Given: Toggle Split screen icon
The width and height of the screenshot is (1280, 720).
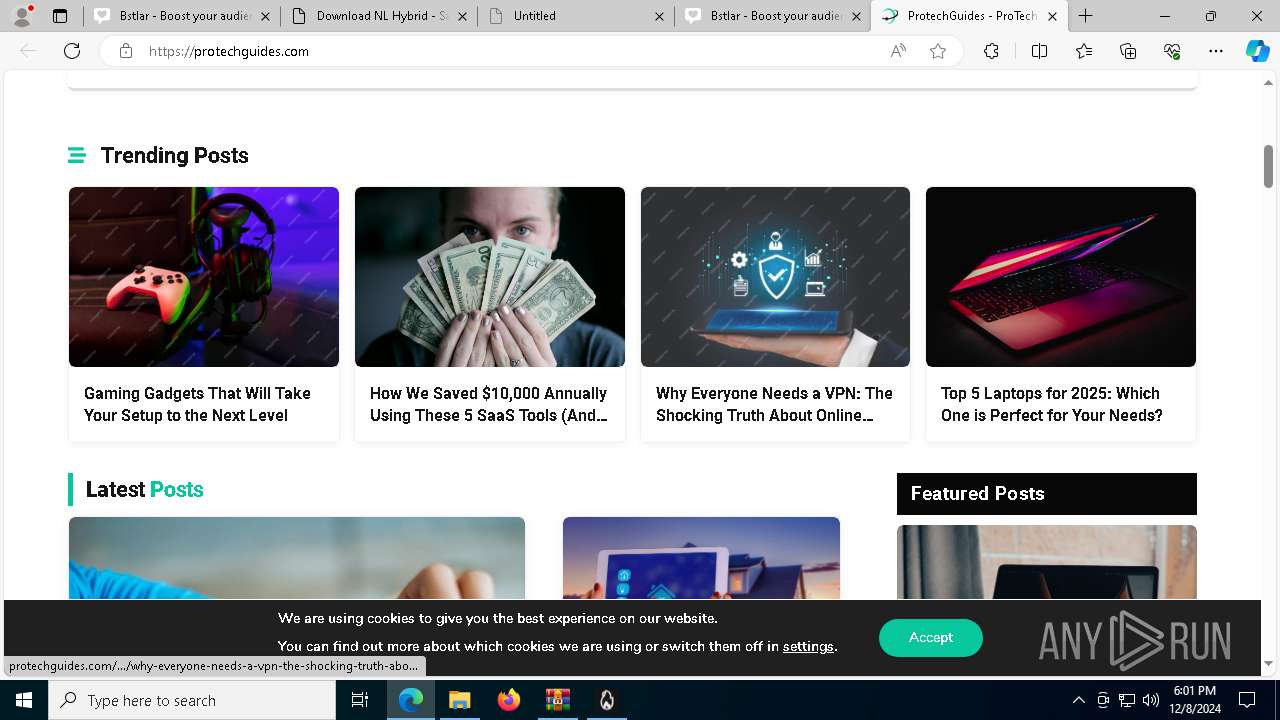Looking at the screenshot, I should 1039,51.
